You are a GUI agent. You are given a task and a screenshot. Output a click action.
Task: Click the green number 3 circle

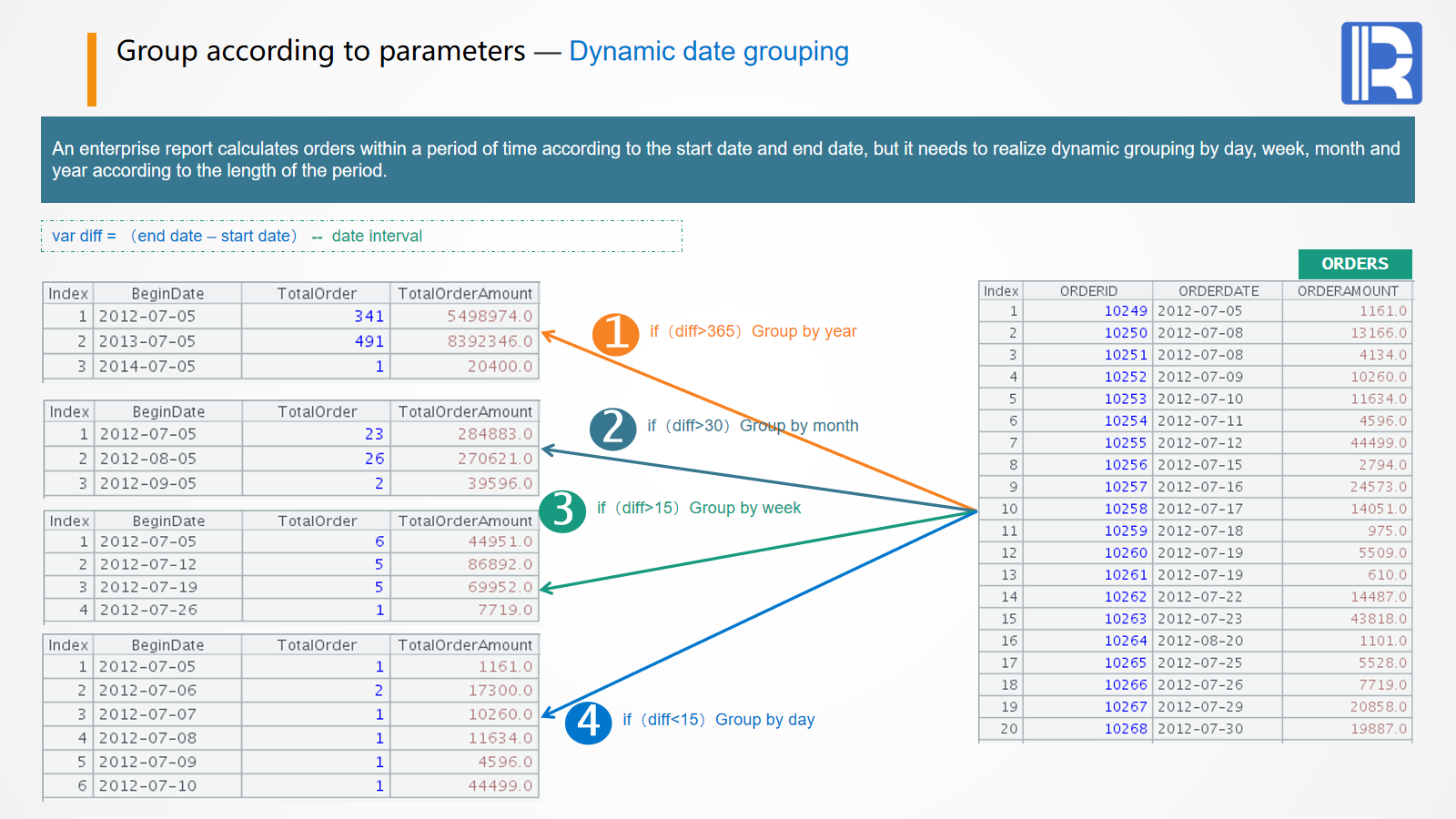pyautogui.click(x=562, y=511)
